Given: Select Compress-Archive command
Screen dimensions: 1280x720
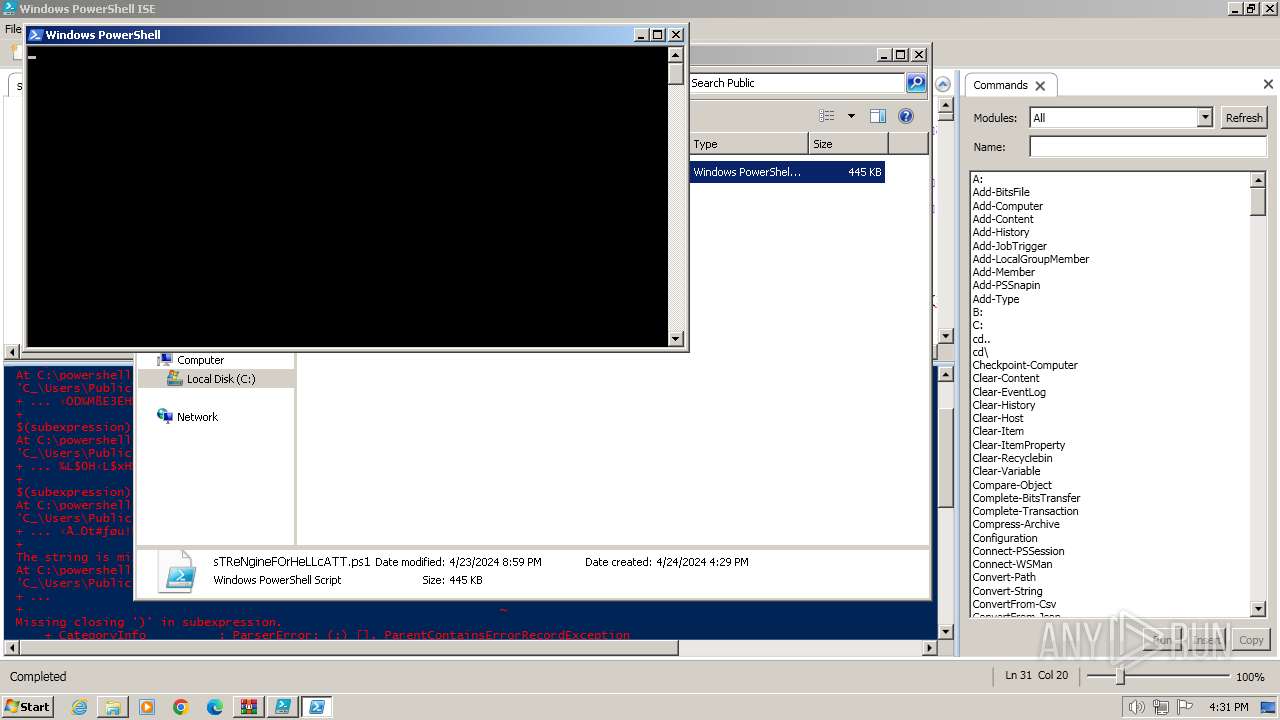Looking at the screenshot, I should (1016, 524).
